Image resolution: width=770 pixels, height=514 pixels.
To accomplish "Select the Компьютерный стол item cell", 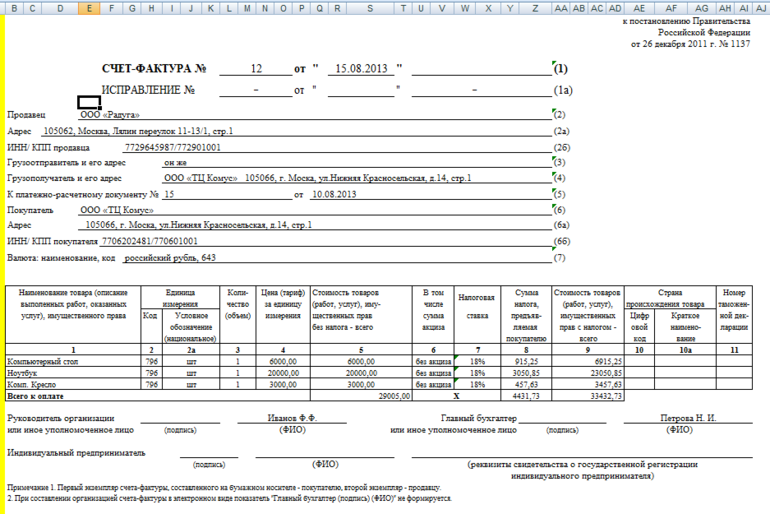I will tap(71, 360).
